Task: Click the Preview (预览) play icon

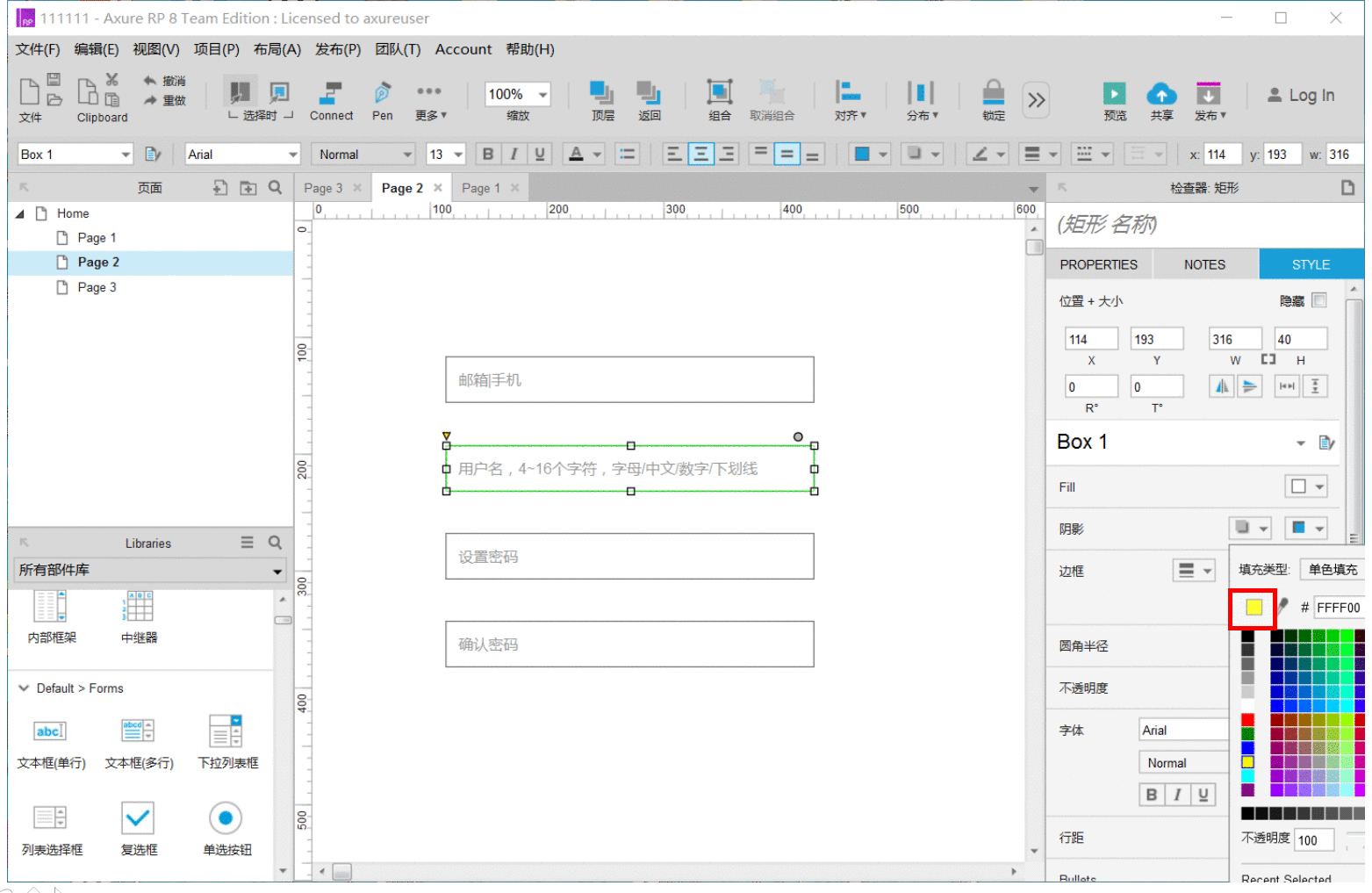Action: 1114,93
